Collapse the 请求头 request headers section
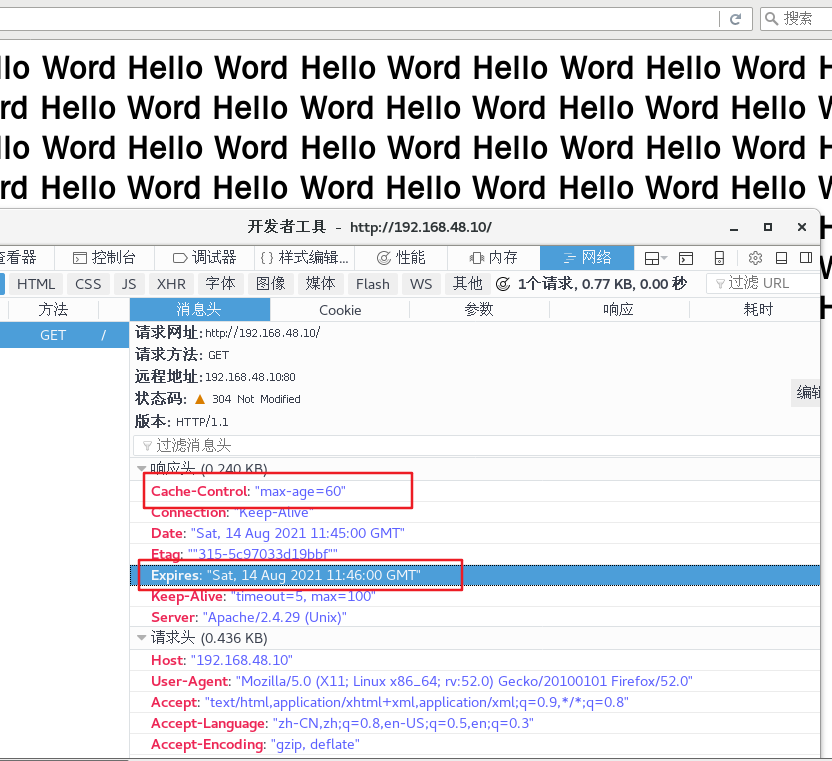Image resolution: width=832 pixels, height=761 pixels. [x=141, y=637]
